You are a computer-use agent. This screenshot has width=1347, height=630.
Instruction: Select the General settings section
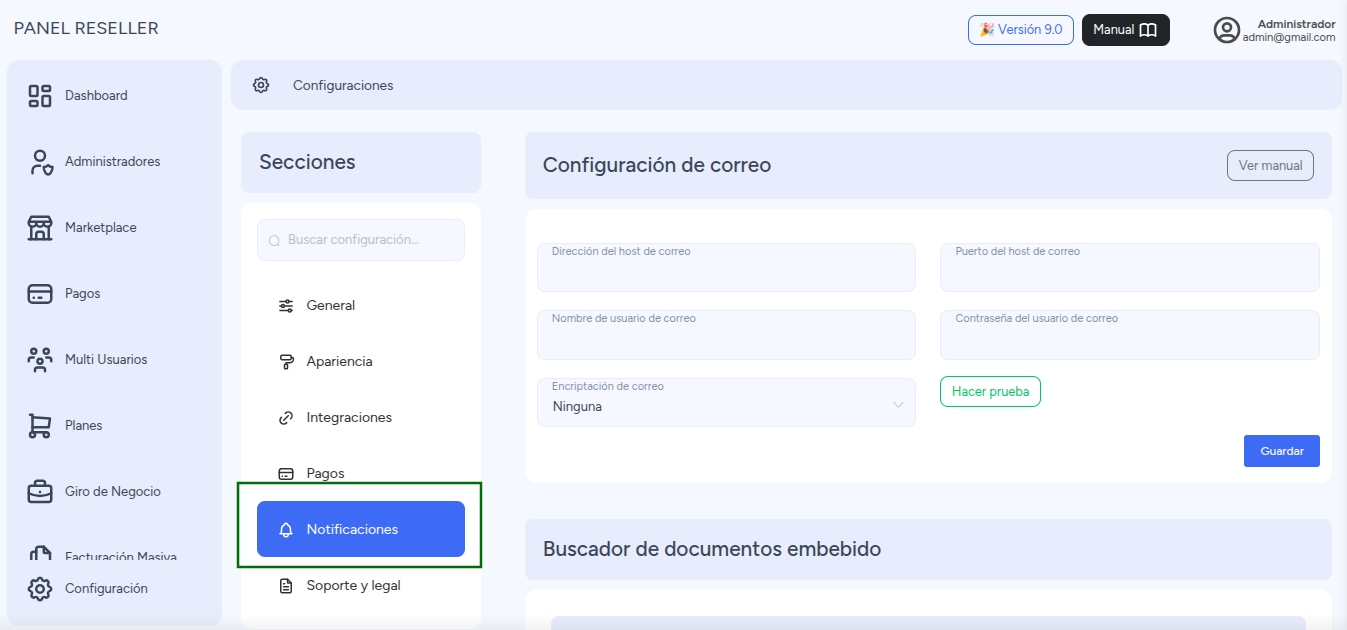click(361, 306)
